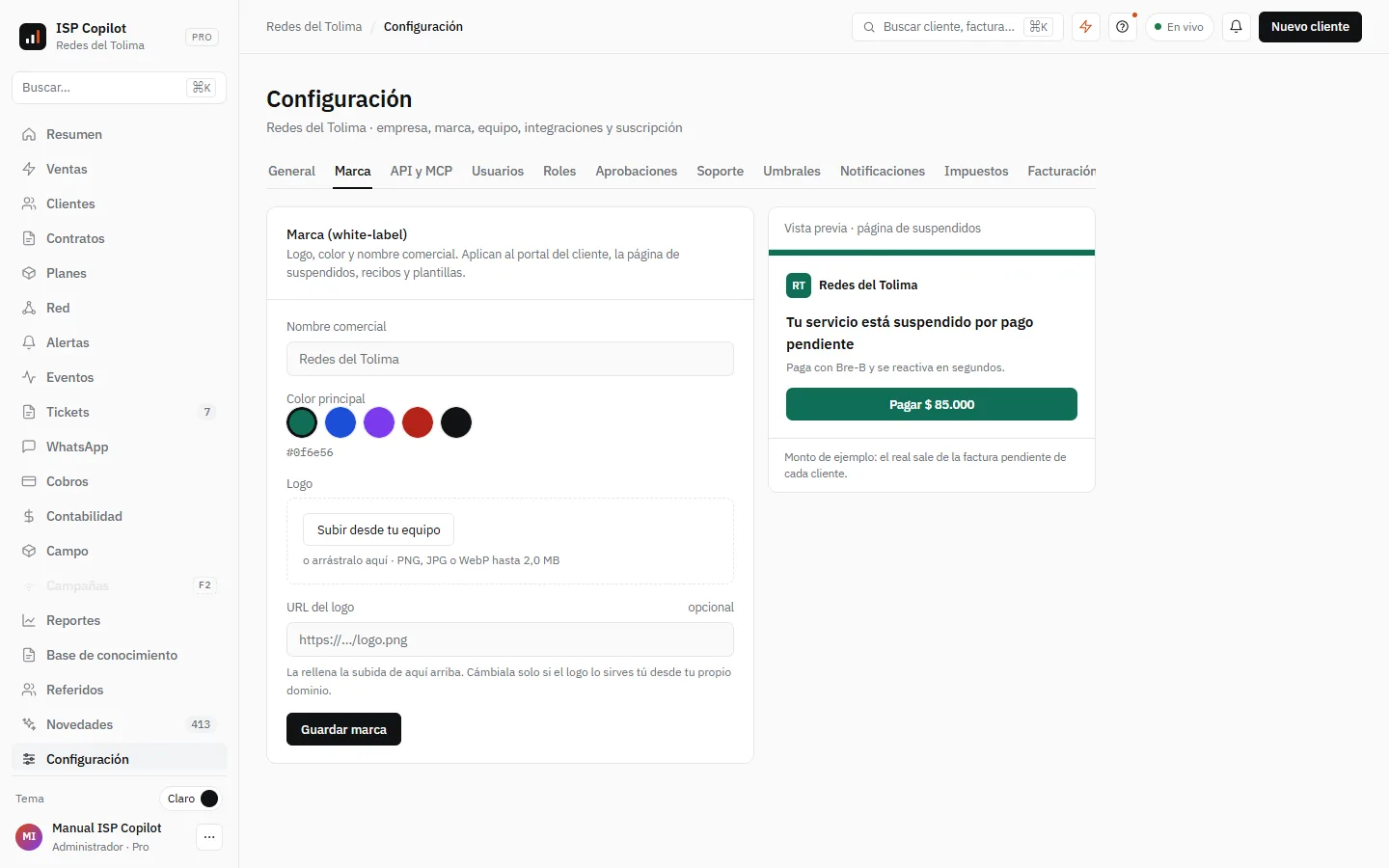Viewport: 1389px width, 868px height.
Task: Open the notifications bell in top bar
Action: coord(1236,27)
